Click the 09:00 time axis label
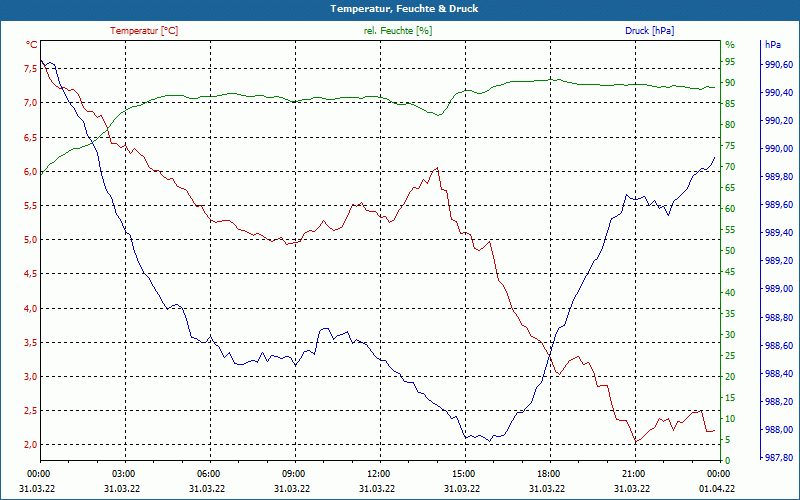The width and height of the screenshot is (800, 500). tap(293, 473)
